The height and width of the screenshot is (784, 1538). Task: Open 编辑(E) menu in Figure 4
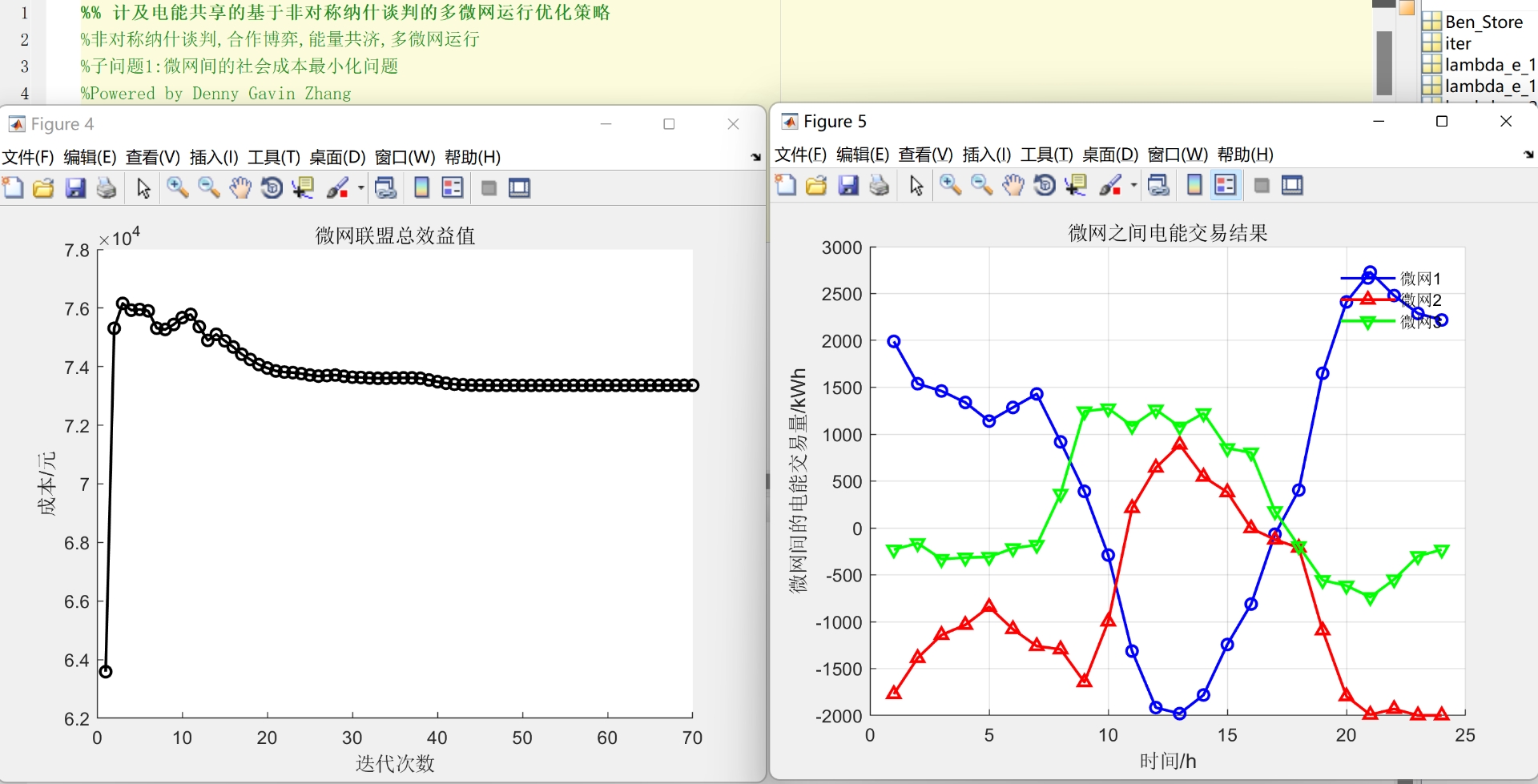click(x=90, y=157)
